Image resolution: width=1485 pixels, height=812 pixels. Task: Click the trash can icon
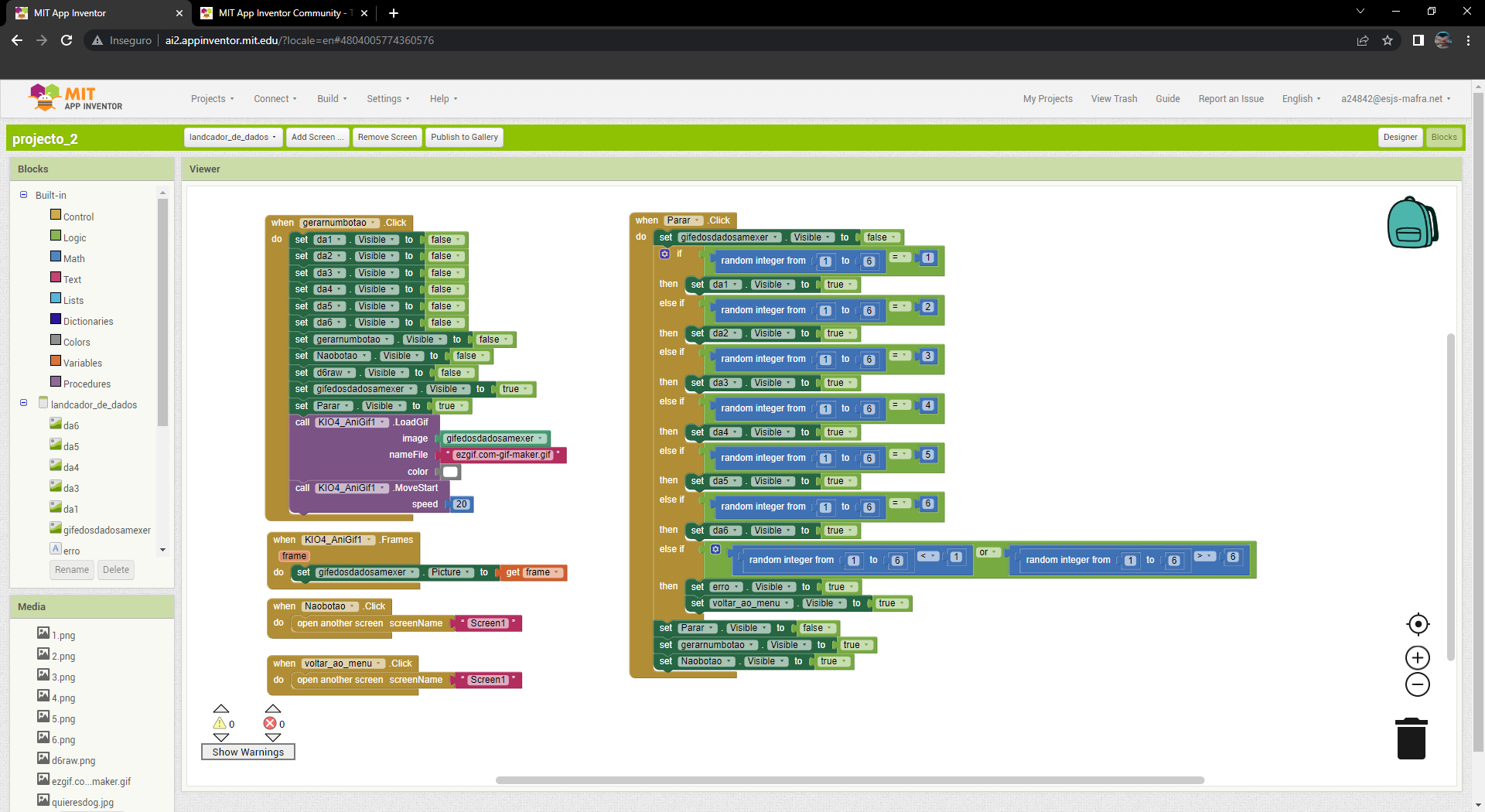[1411, 739]
